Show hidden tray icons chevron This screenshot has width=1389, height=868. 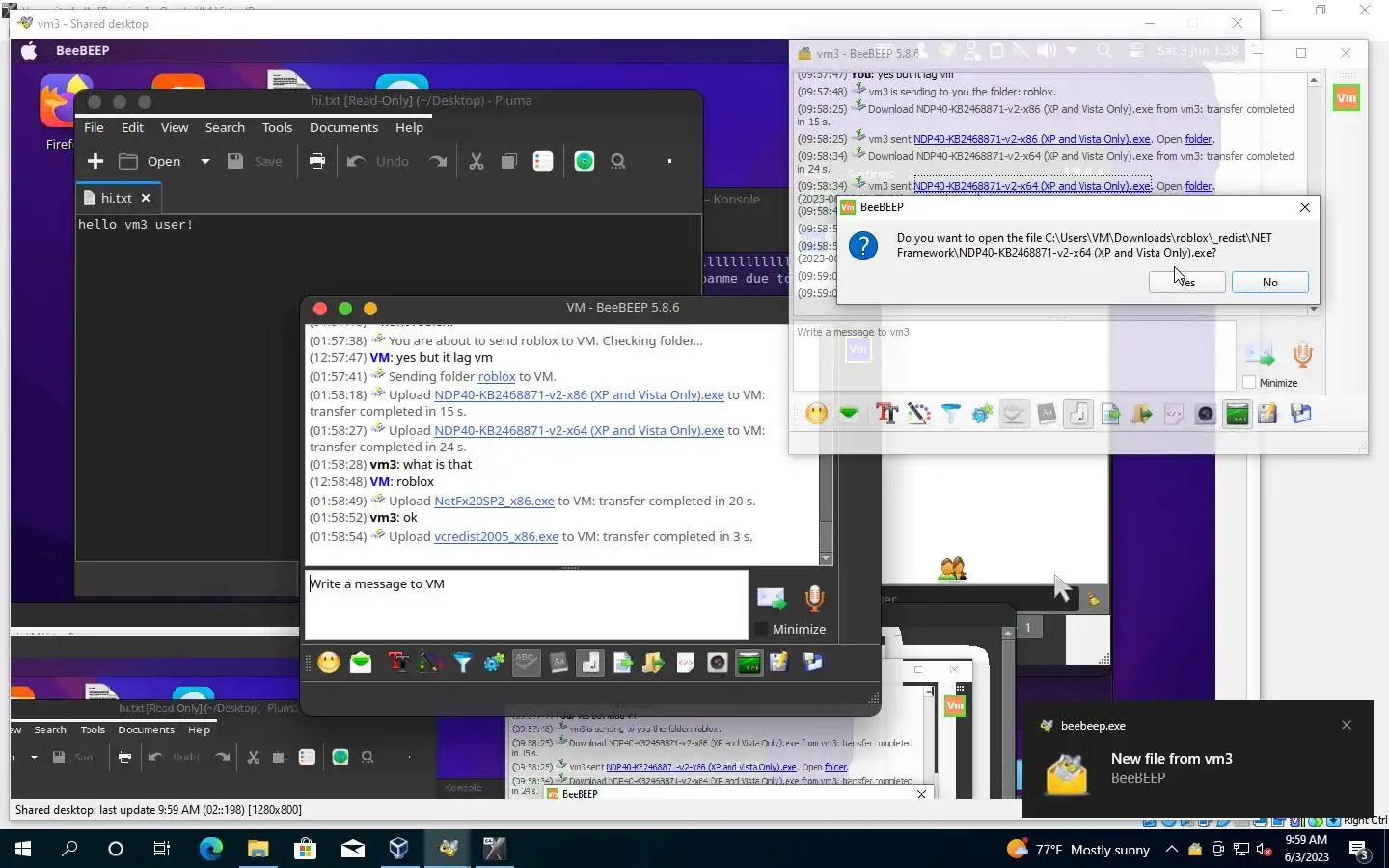(x=1171, y=850)
